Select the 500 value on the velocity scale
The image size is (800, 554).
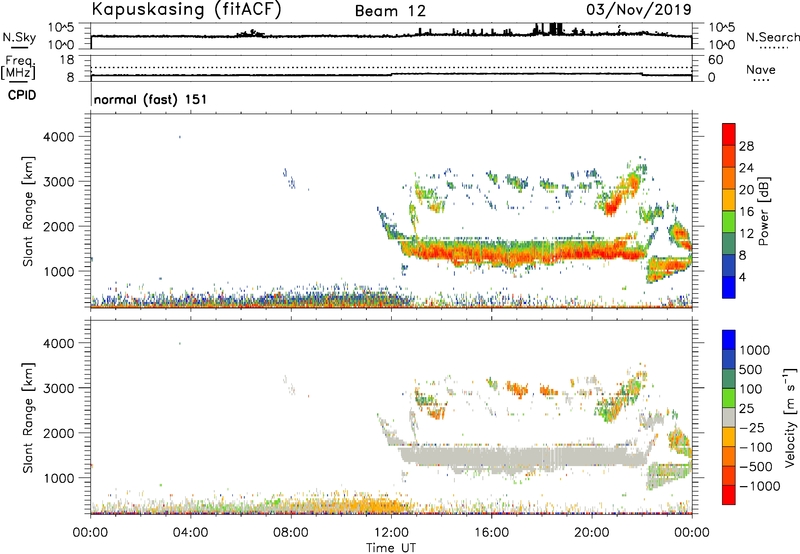coord(752,370)
